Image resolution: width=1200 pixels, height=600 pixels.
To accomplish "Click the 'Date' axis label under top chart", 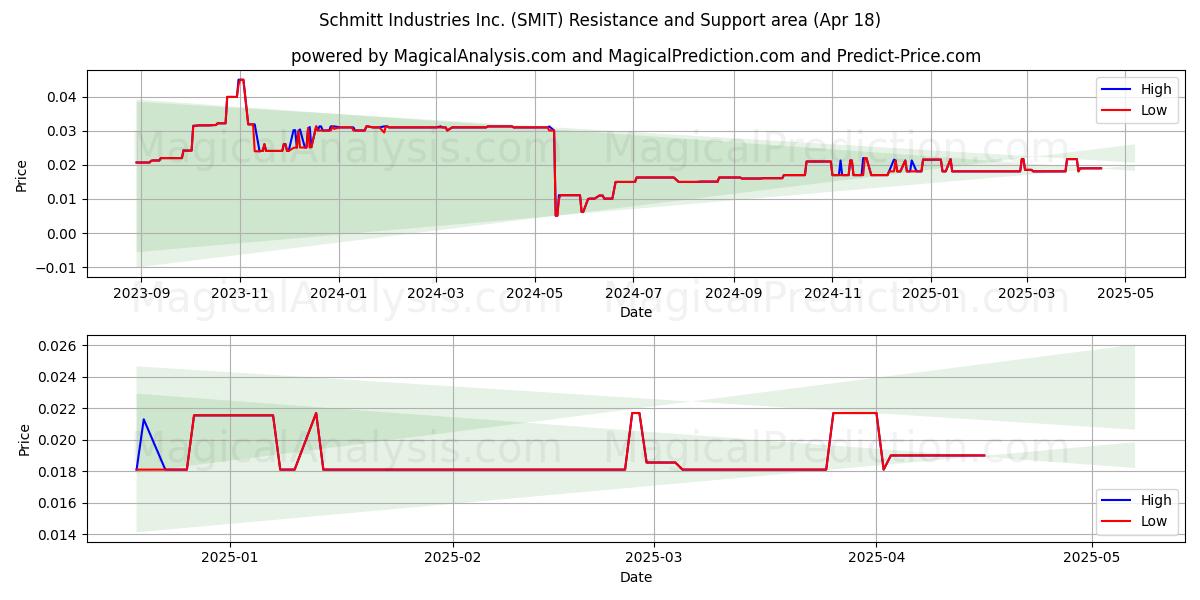I will [x=636, y=313].
